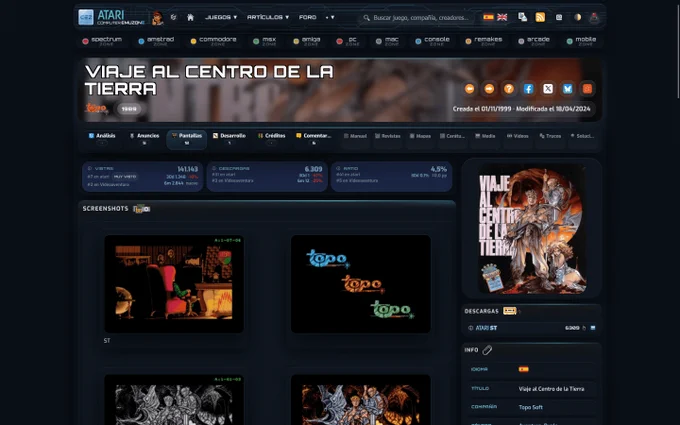
Task: Click the orange question mark icon
Action: [x=509, y=89]
